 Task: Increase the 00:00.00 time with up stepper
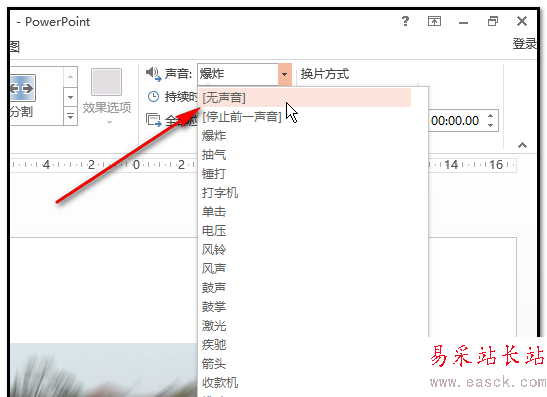491,116
